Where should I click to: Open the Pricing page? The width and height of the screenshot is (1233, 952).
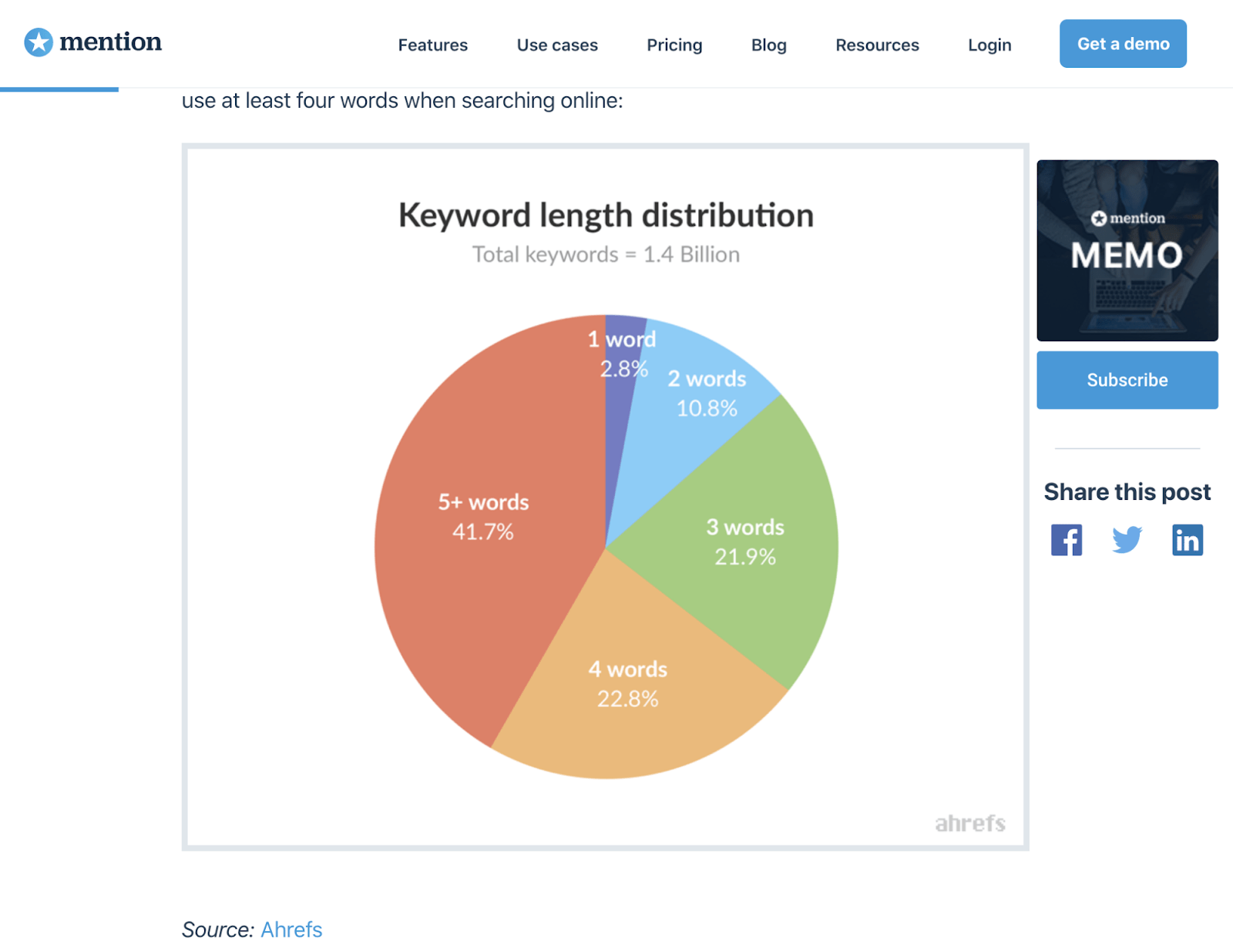(674, 45)
